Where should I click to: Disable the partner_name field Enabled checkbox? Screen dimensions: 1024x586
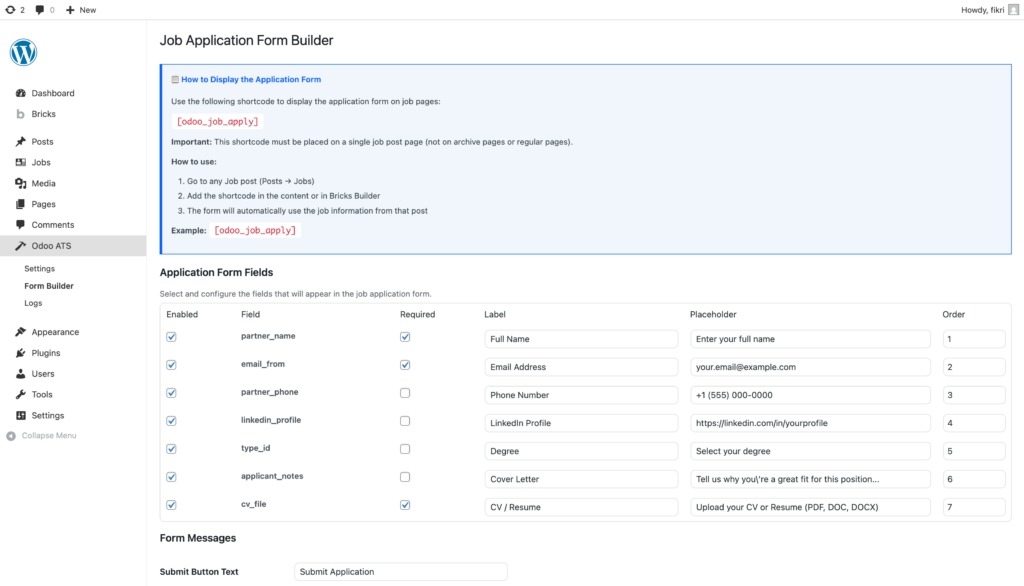[x=171, y=337]
